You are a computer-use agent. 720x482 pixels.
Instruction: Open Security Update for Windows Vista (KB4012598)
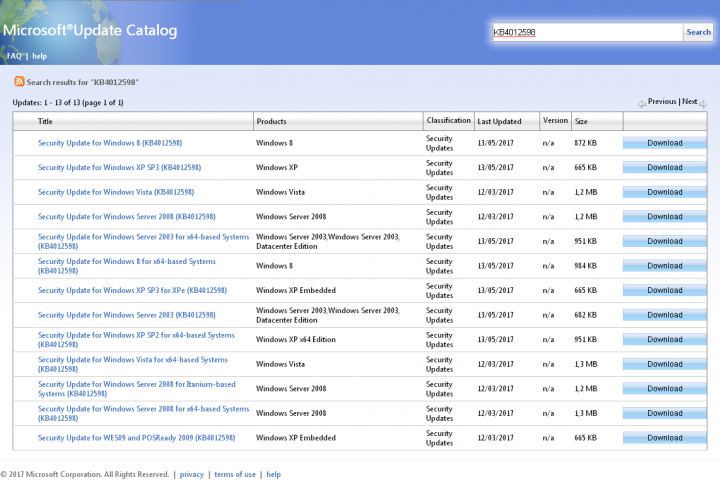point(116,192)
